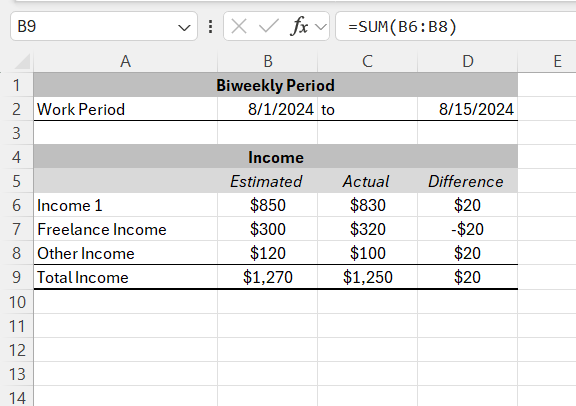The height and width of the screenshot is (406, 576).
Task: Select row 7 header
Action: tap(17, 229)
